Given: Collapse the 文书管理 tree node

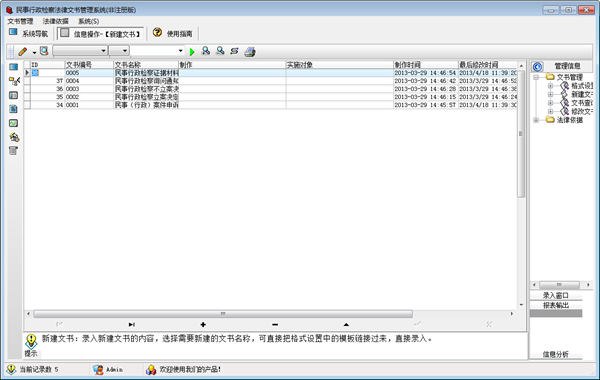Looking at the screenshot, I should [x=536, y=77].
